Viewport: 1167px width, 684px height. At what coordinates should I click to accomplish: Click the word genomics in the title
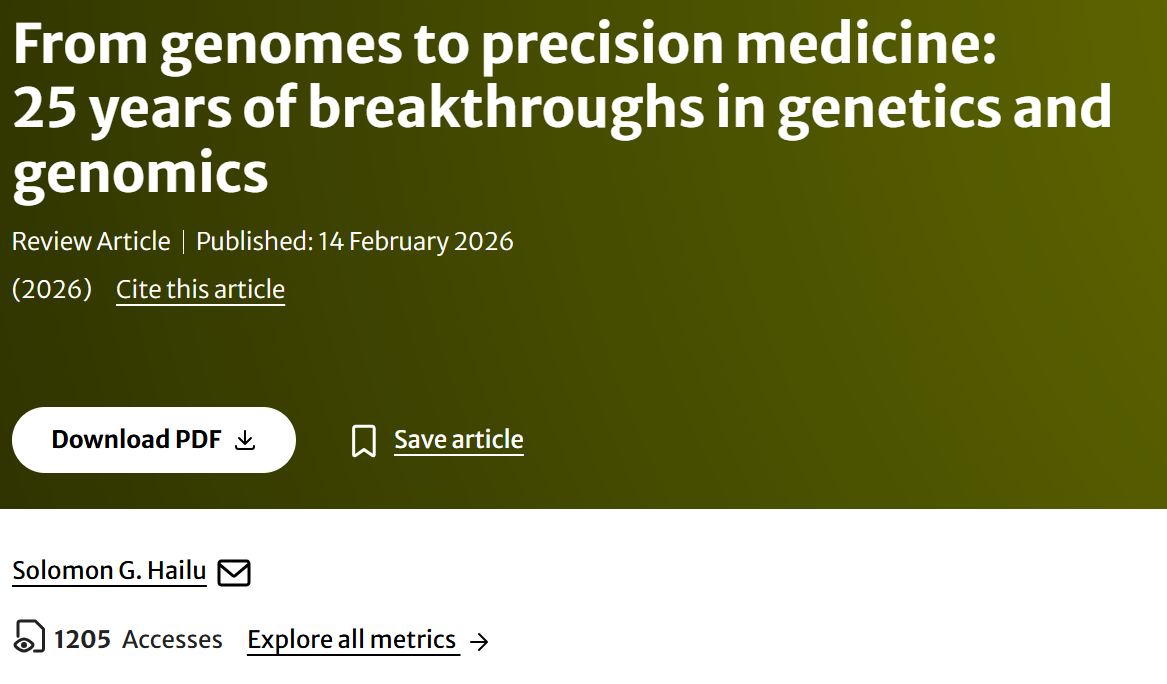140,174
